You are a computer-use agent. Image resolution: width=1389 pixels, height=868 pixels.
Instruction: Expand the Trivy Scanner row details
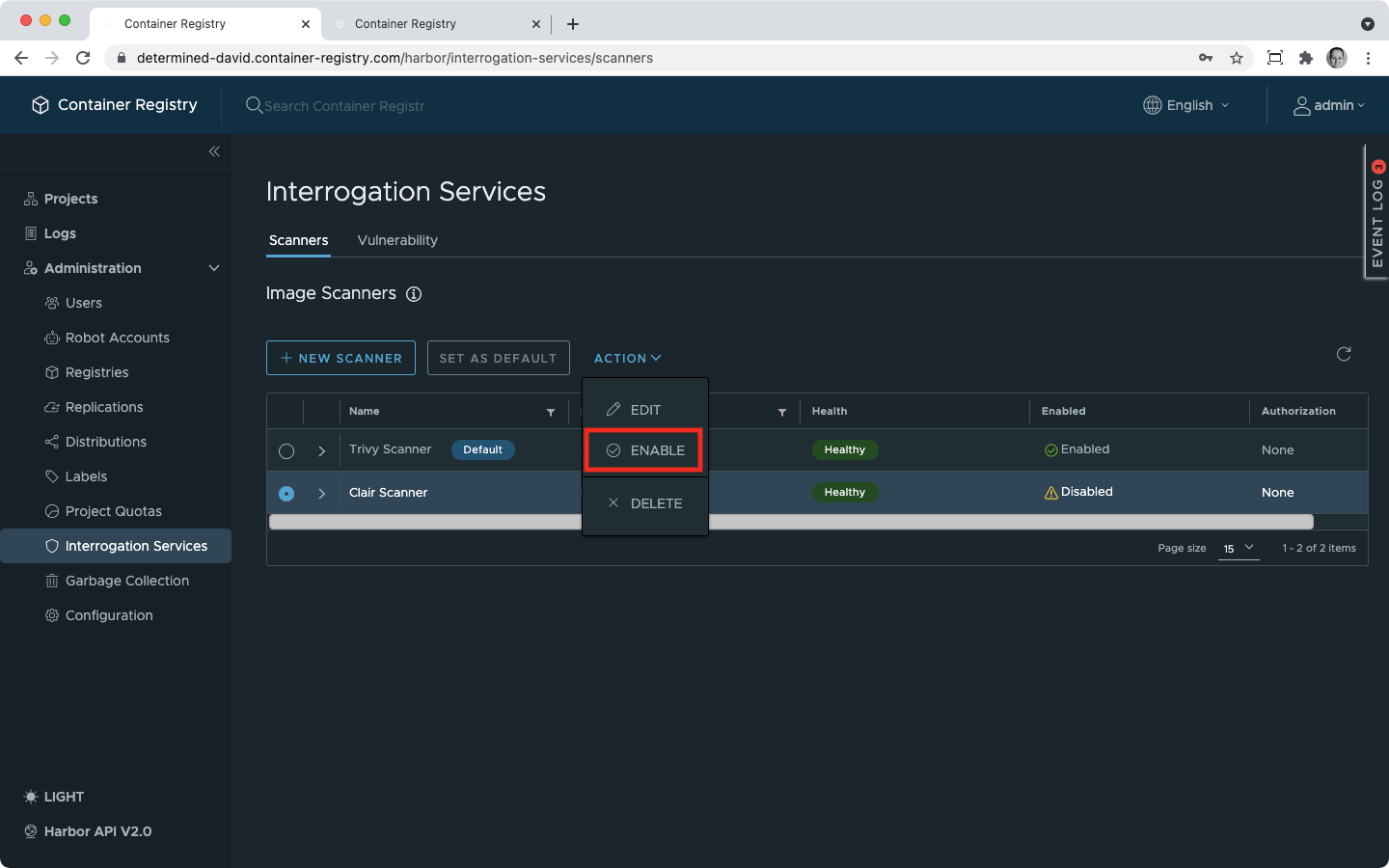321,450
